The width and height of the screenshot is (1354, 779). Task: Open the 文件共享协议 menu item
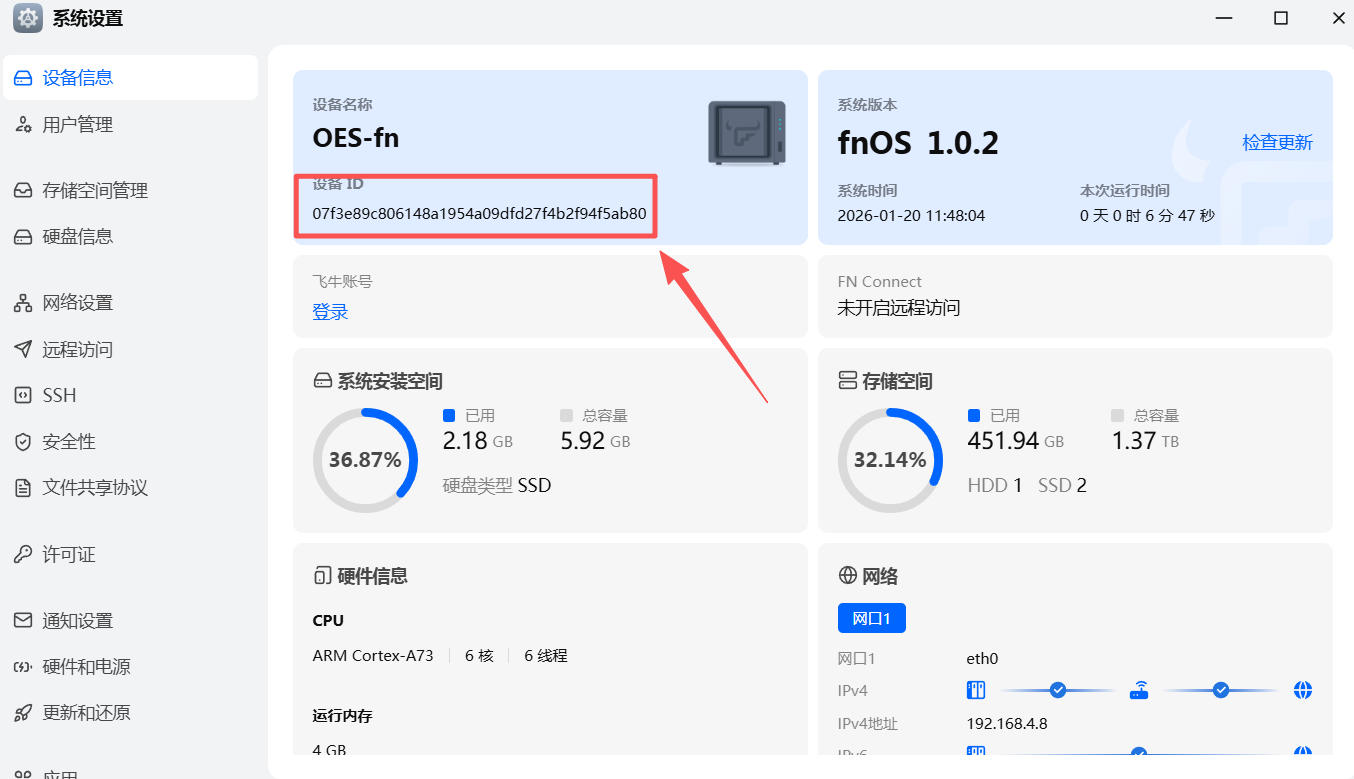(95, 487)
